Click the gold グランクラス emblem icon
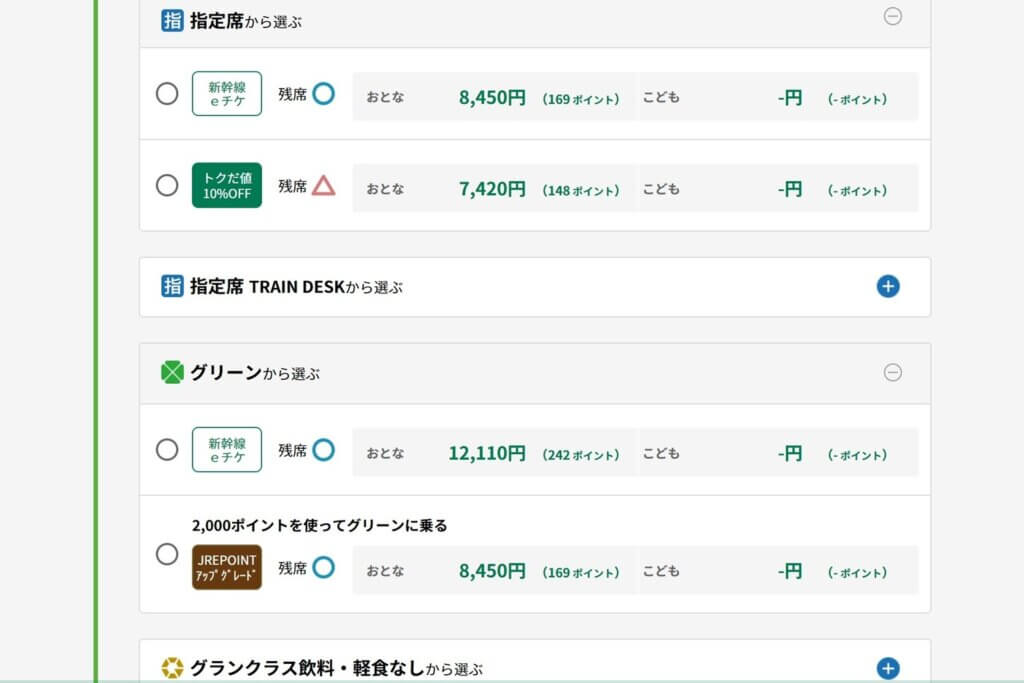 172,668
